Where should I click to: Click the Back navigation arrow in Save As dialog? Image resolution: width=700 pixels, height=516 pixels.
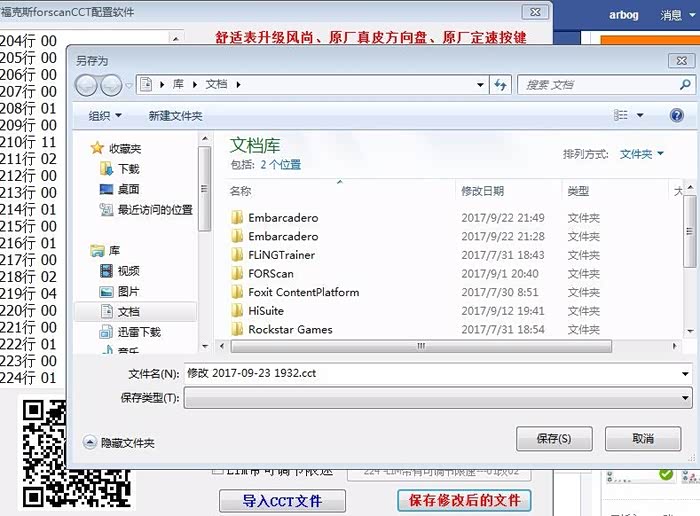click(x=86, y=85)
